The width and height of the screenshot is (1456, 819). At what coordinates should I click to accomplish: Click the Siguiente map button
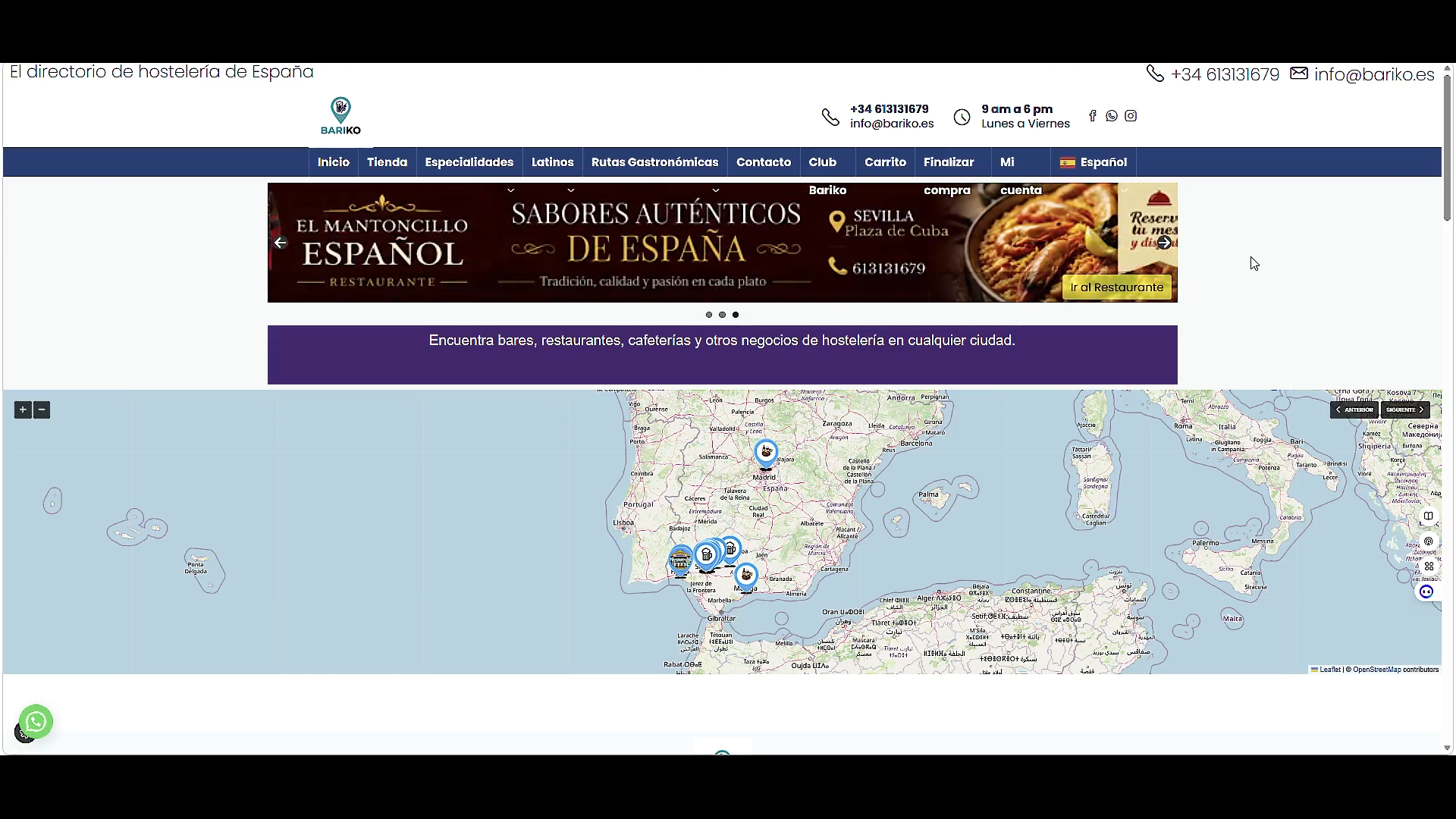(1405, 410)
